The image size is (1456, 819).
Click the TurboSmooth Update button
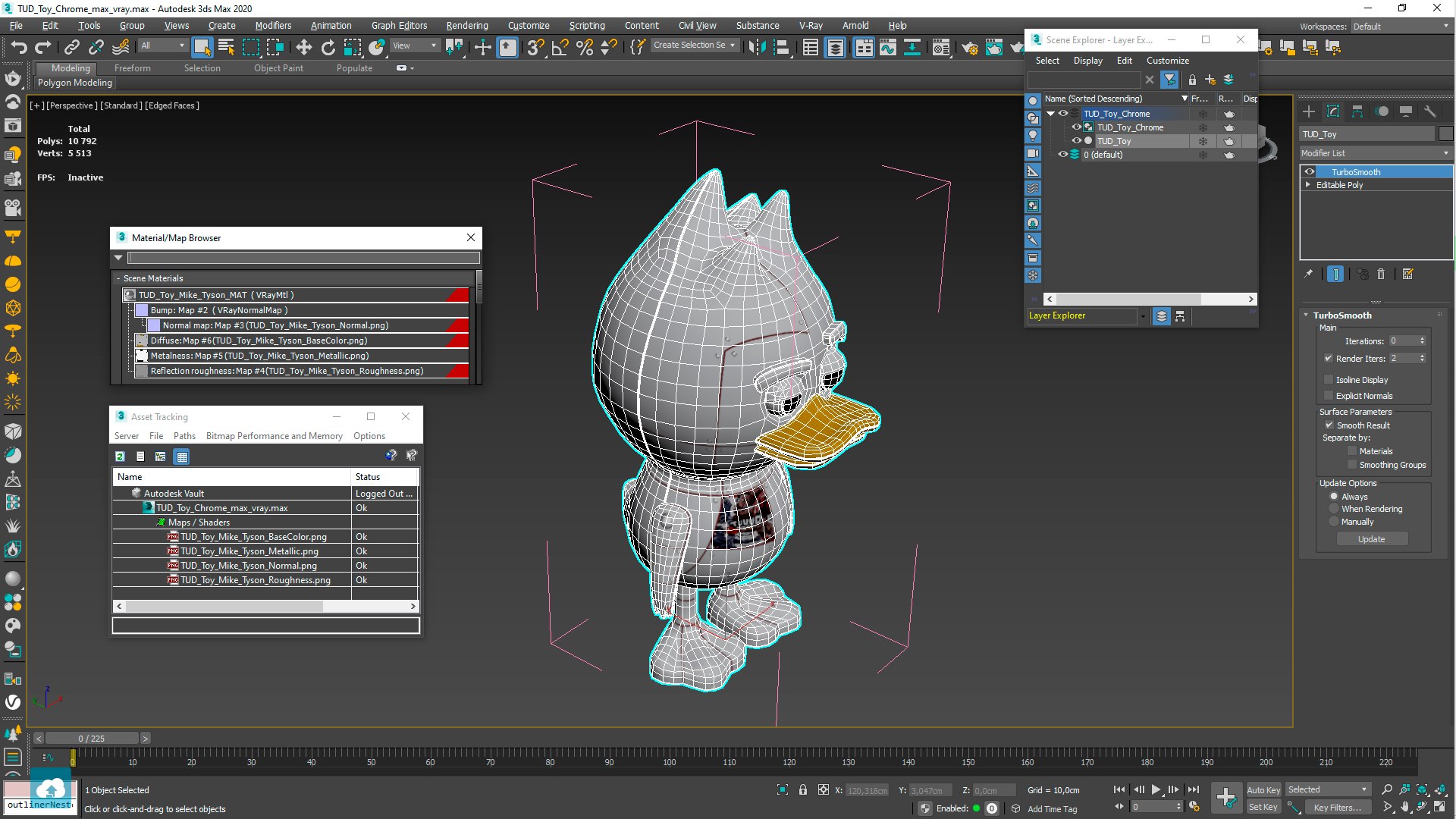click(x=1372, y=539)
